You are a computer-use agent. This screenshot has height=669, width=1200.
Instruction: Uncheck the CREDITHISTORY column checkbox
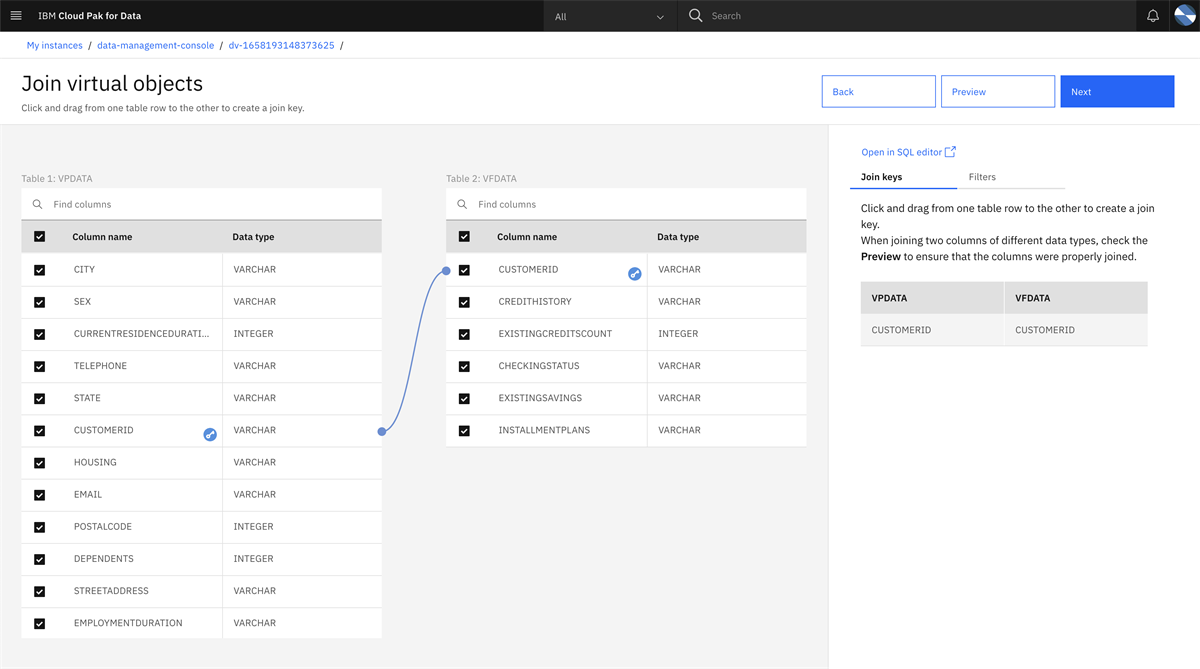pos(463,302)
